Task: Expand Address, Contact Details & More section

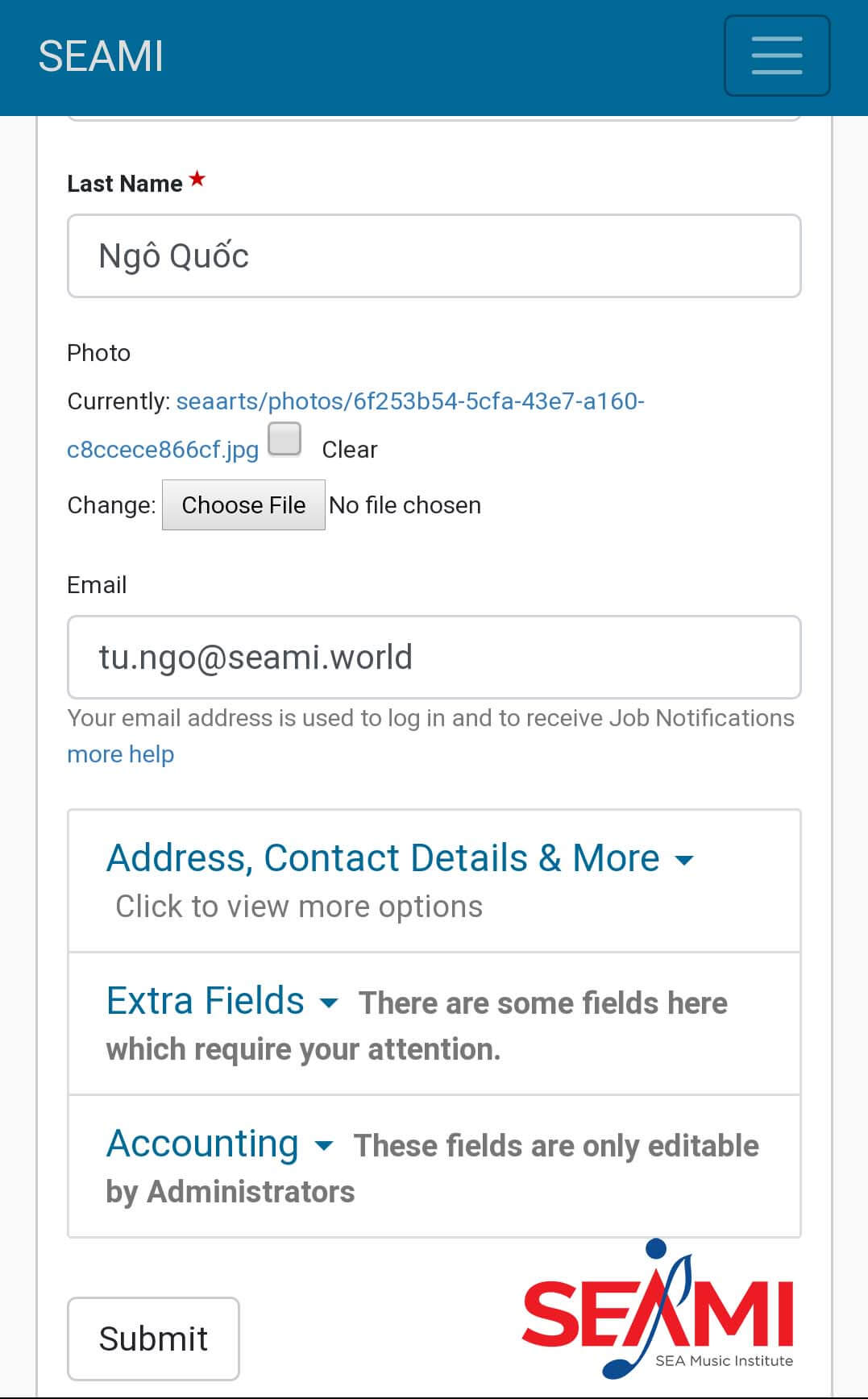Action: pyautogui.click(x=383, y=858)
